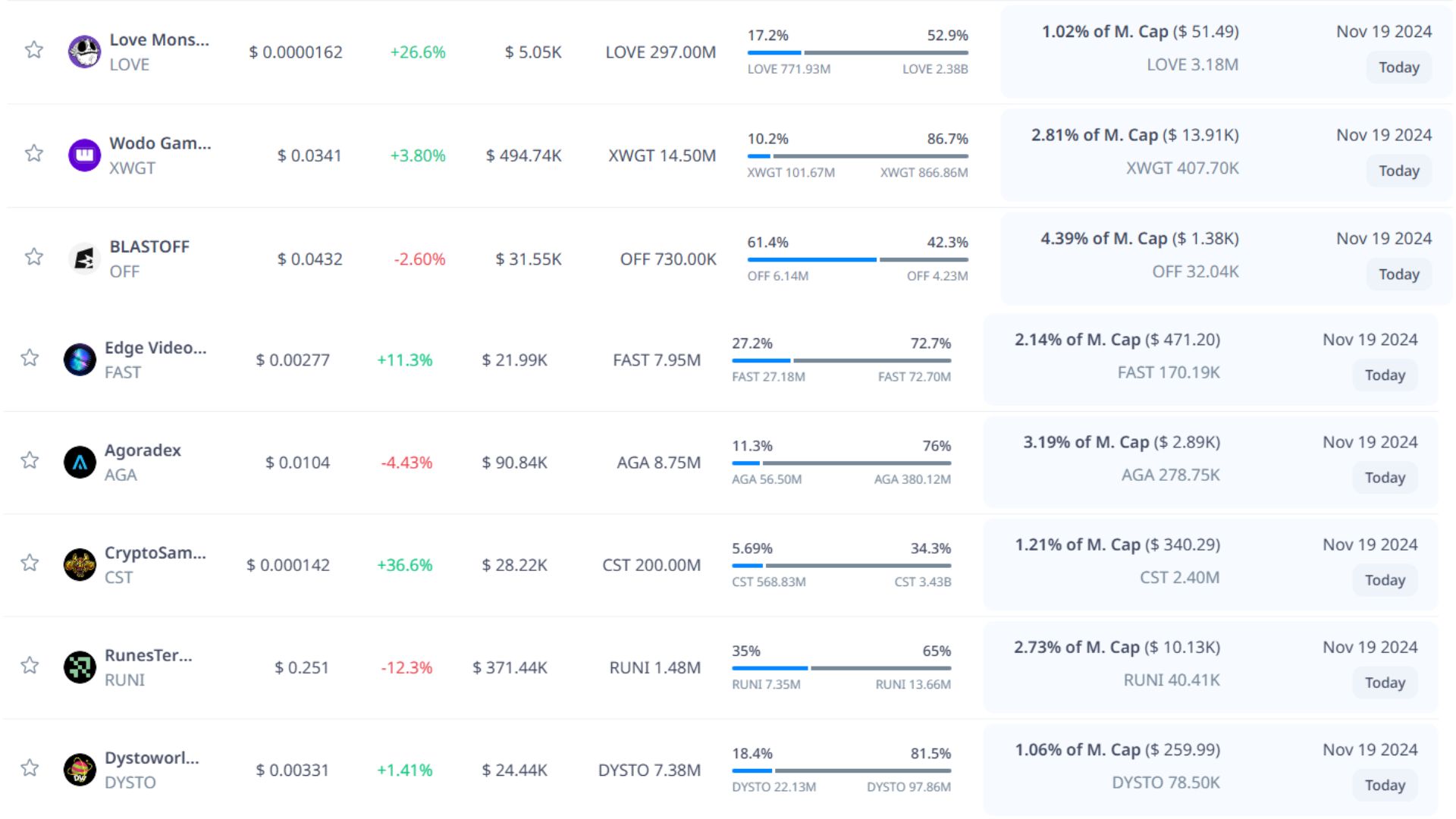Toggle favorite star for RunesTerminal

(30, 665)
